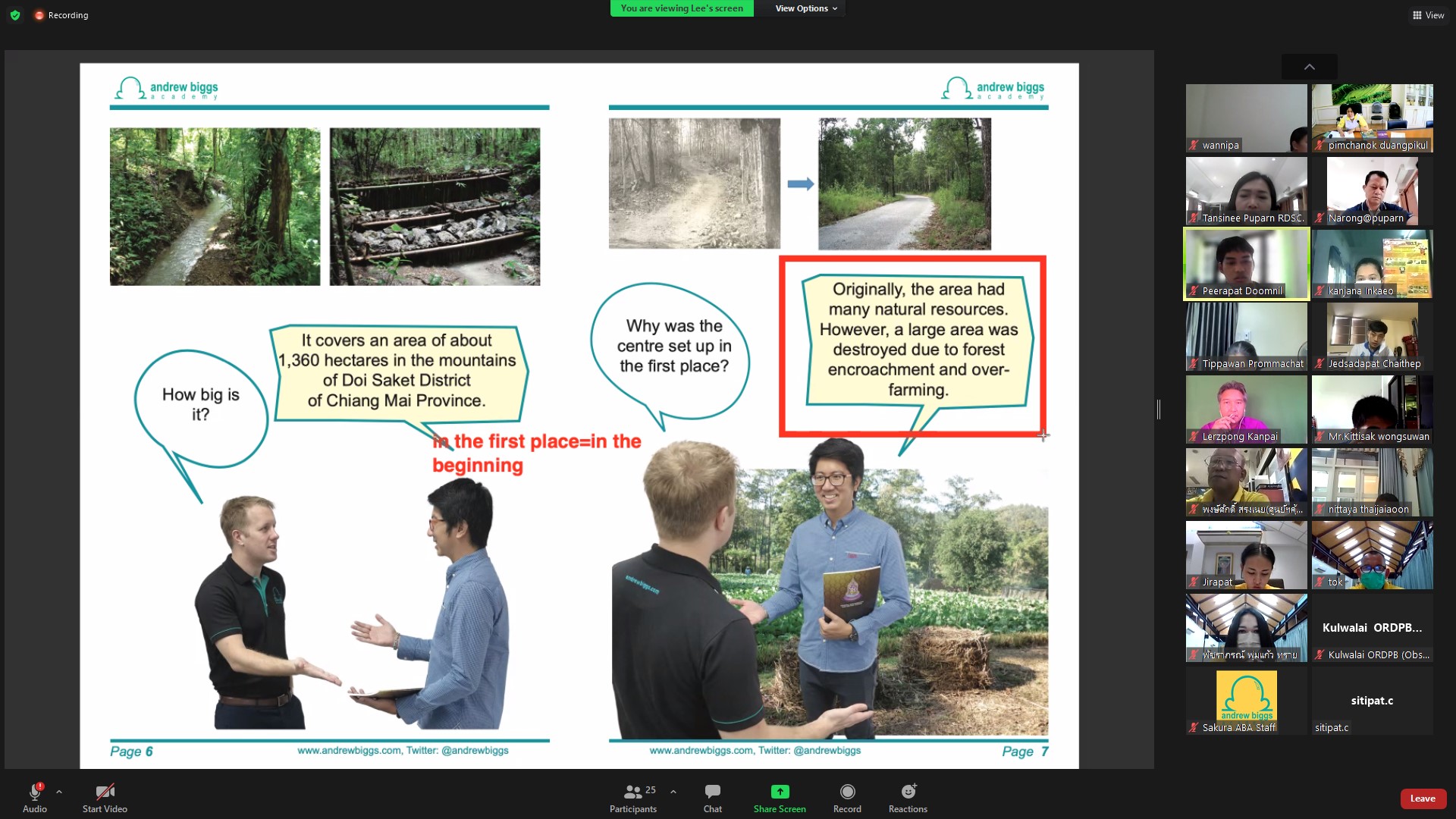Click the forest stream photo
The width and height of the screenshot is (1456, 819).
[x=215, y=206]
